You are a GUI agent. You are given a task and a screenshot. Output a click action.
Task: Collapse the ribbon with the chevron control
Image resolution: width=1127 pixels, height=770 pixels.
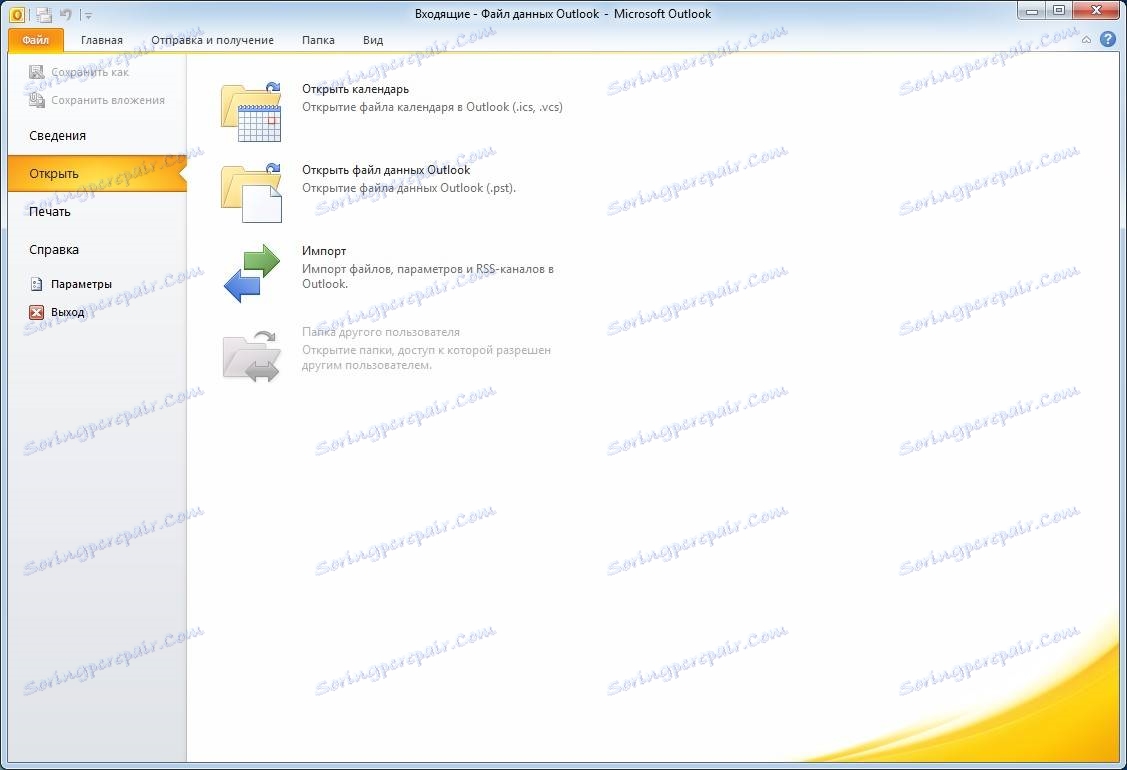(1085, 40)
